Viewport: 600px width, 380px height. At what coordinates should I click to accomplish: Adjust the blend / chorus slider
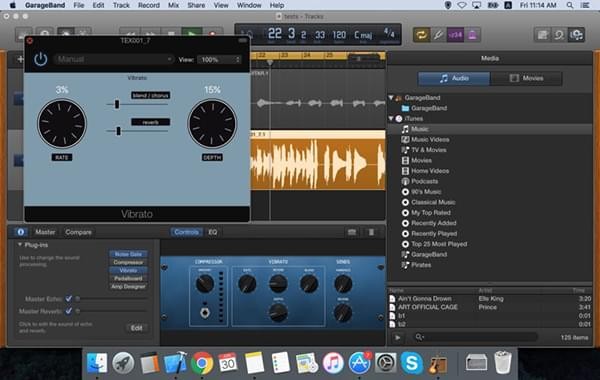click(x=117, y=104)
